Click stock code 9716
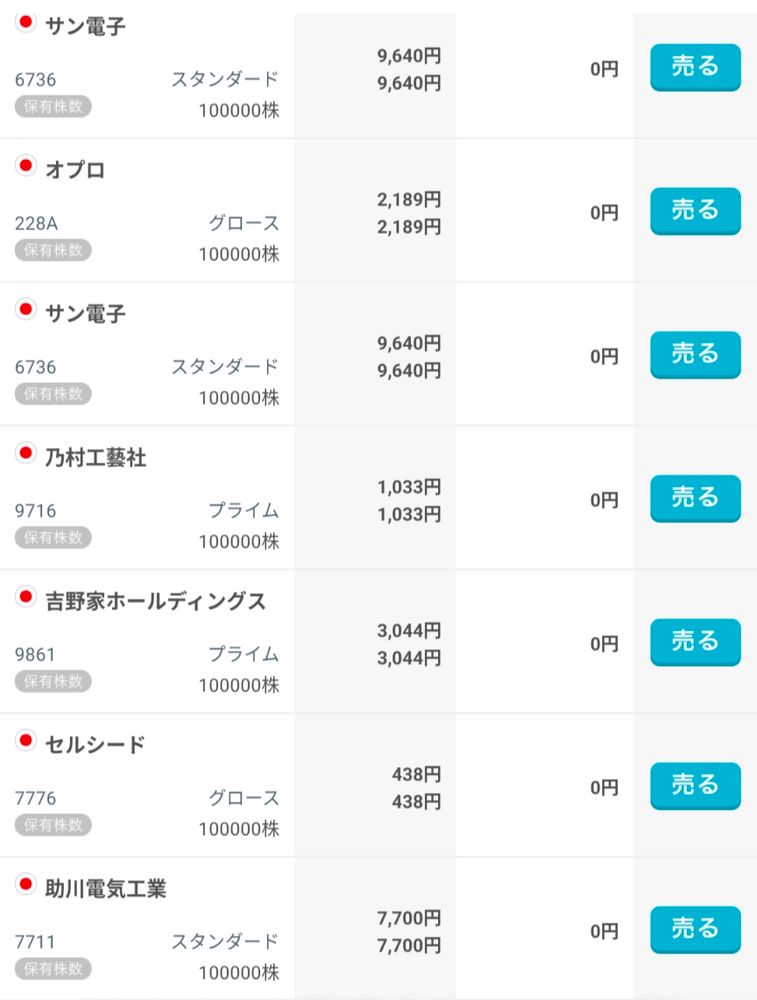This screenshot has height=1000, width=757. click(x=36, y=511)
